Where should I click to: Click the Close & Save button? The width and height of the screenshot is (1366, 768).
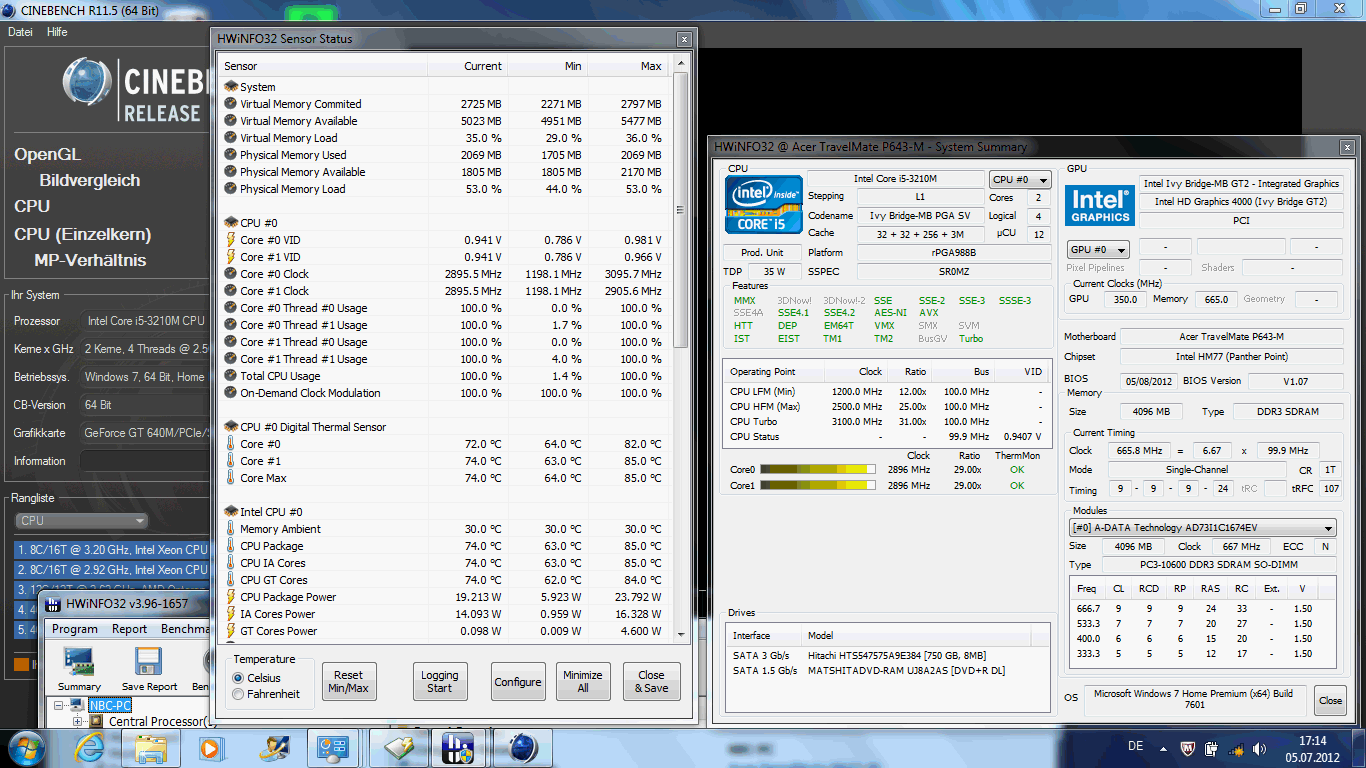tap(651, 681)
